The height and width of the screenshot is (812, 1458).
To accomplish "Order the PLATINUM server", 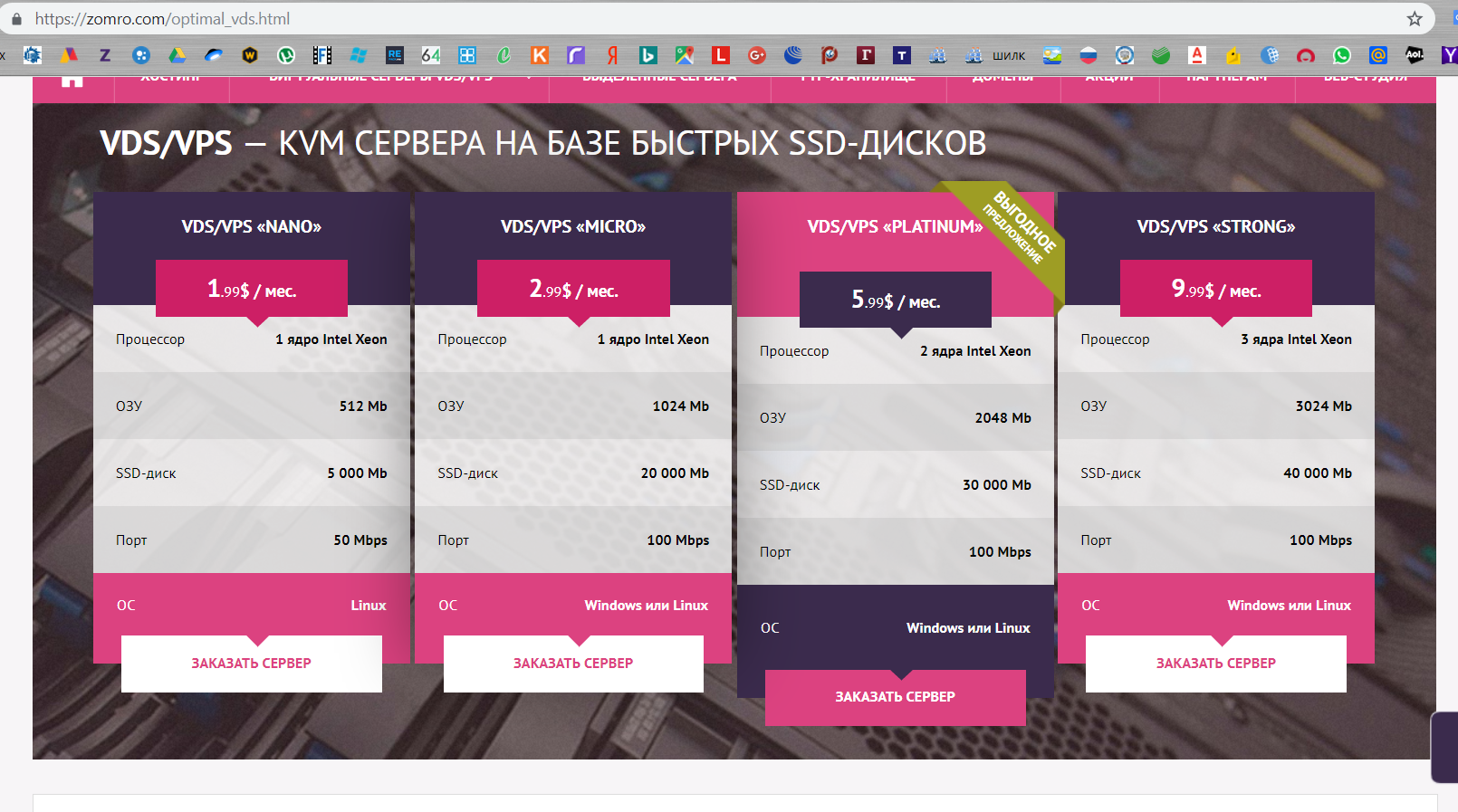I will coord(896,697).
